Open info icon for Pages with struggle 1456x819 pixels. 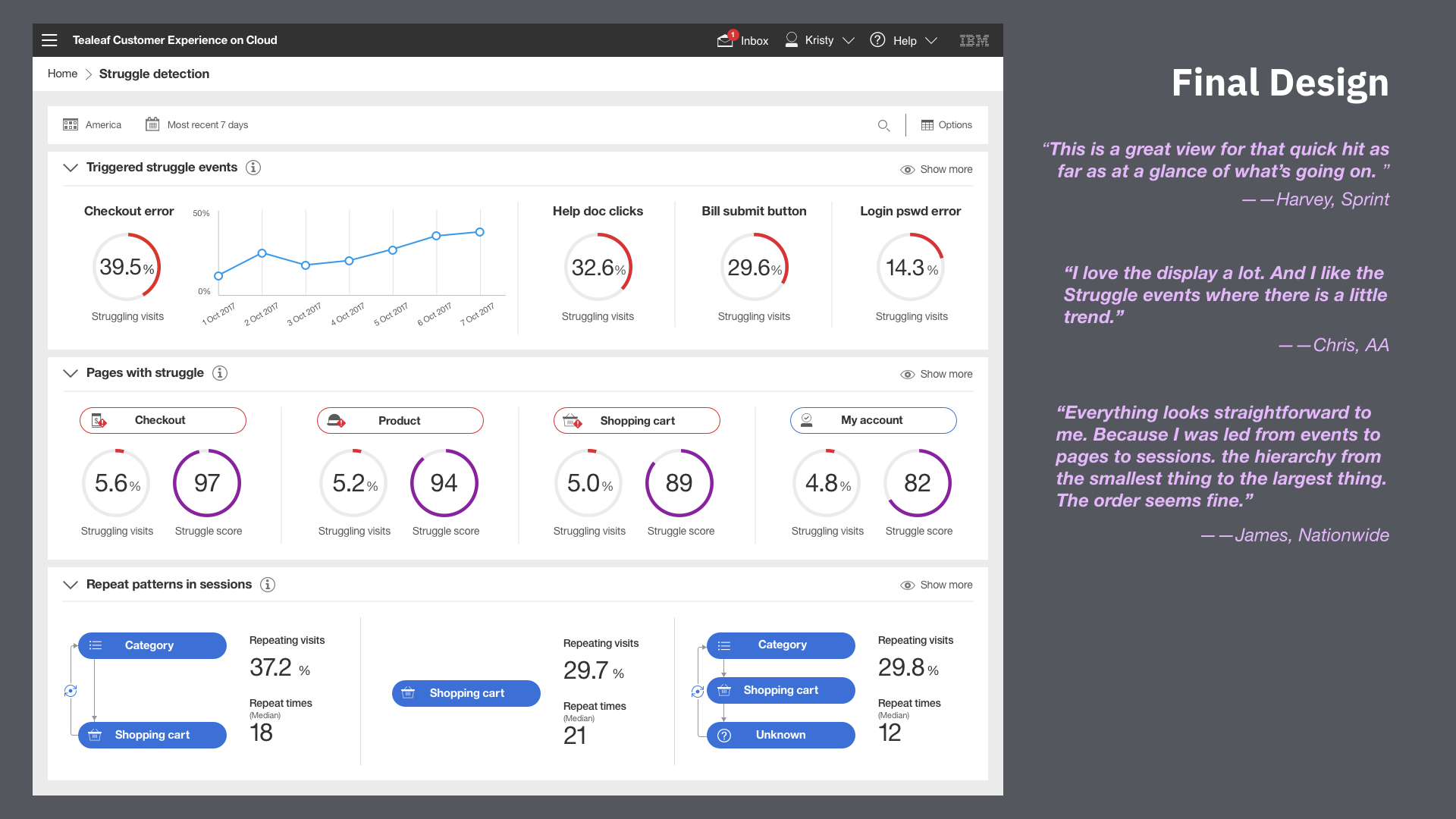(220, 373)
